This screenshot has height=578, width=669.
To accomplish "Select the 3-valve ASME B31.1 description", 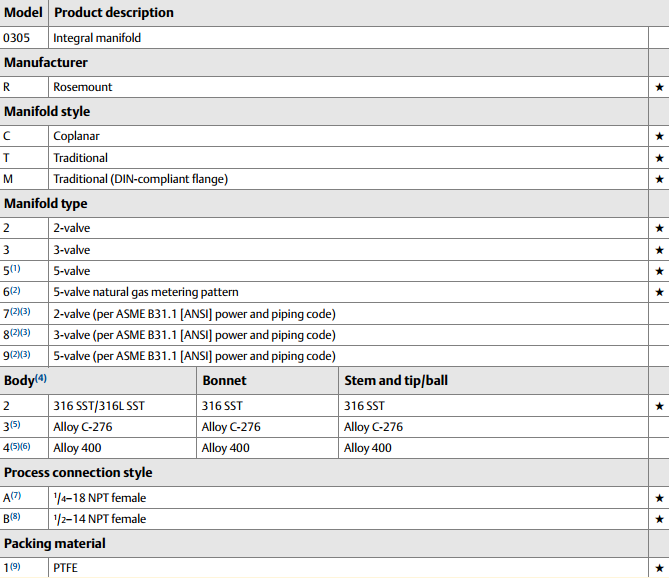I will pyautogui.click(x=194, y=335).
